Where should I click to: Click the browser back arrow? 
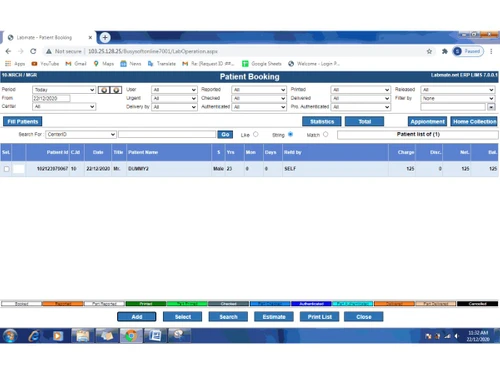(x=8, y=51)
